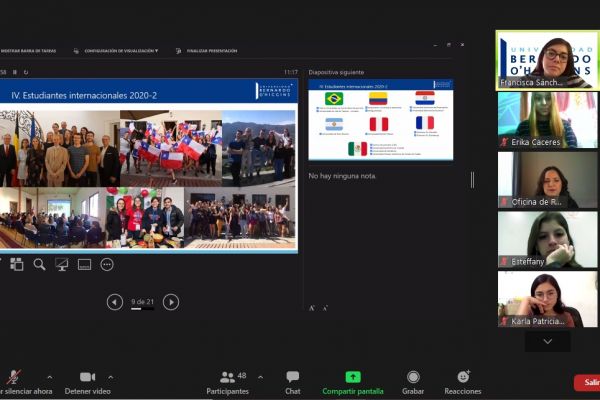Viewport: 600px width, 400px height.
Task: Toggle subtitles in presenter view
Action: (84, 265)
